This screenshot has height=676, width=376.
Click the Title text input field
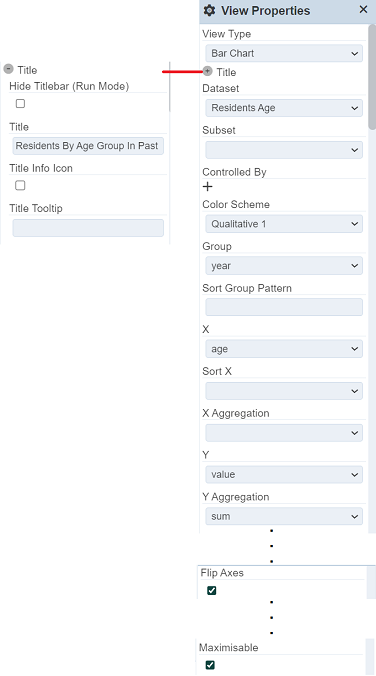88,146
